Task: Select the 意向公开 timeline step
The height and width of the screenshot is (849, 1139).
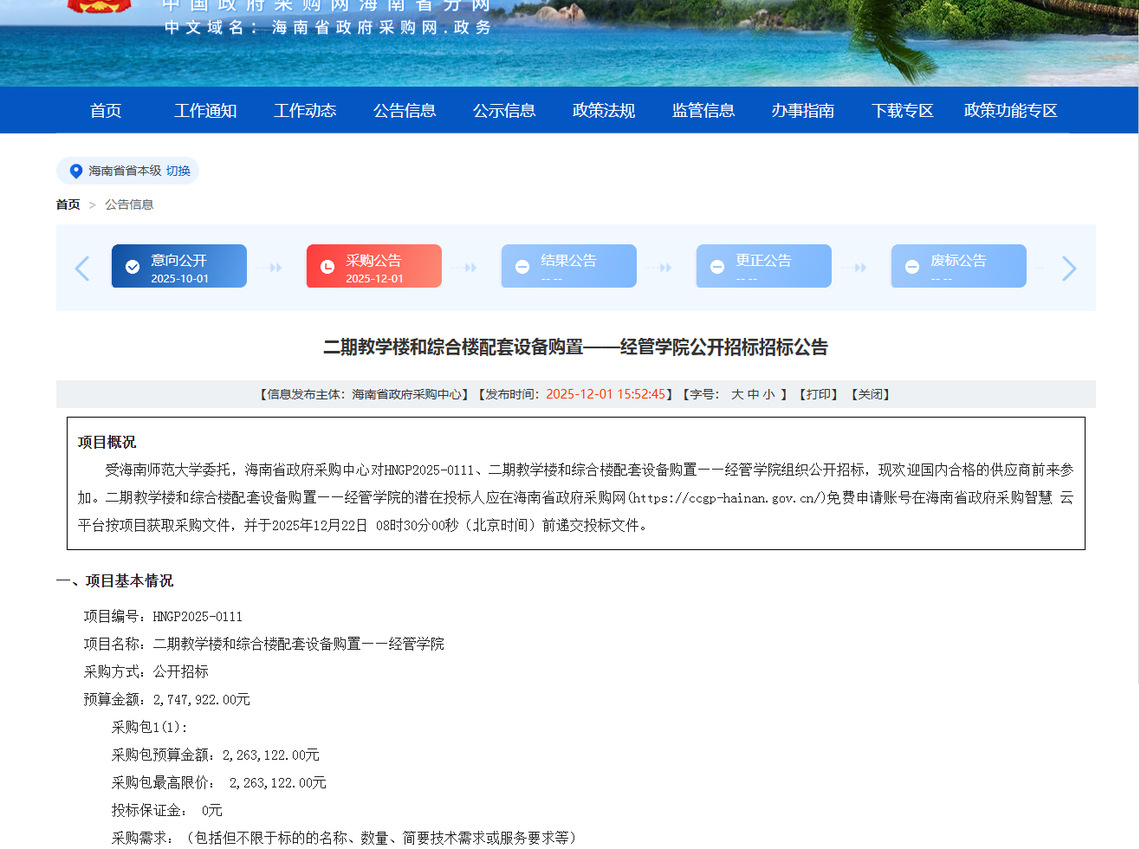Action: [179, 267]
